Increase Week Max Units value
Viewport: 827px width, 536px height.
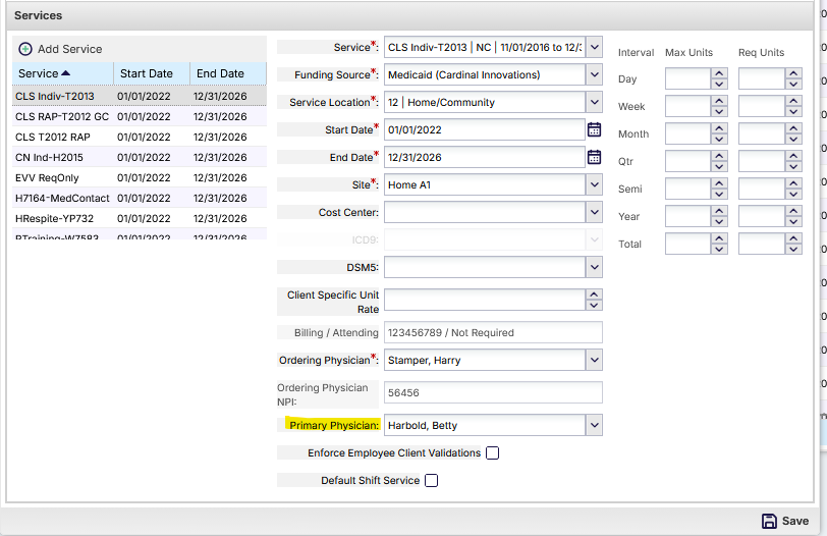click(x=719, y=101)
